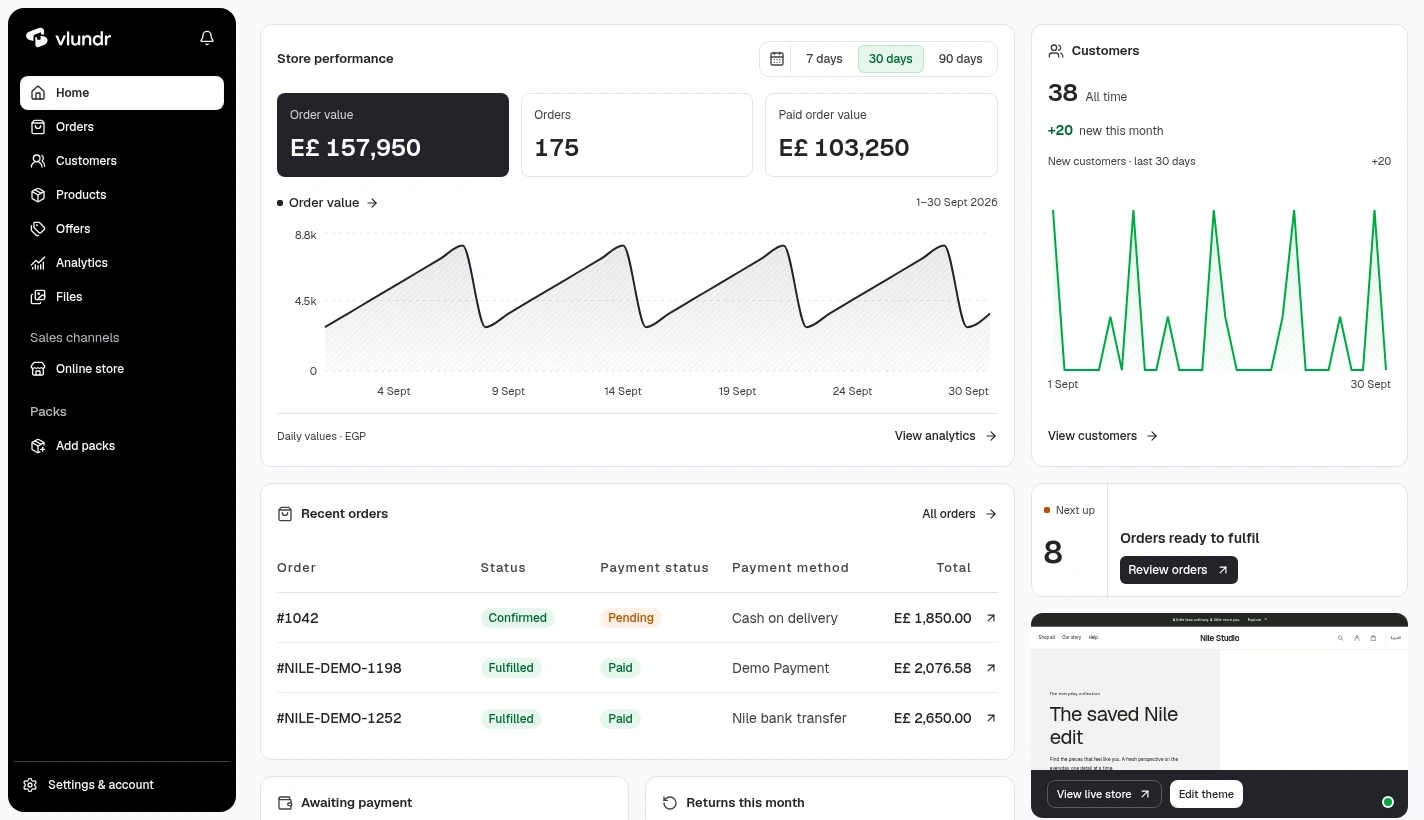The height and width of the screenshot is (820, 1424).
Task: Click the Add packs icon
Action: tap(38, 446)
